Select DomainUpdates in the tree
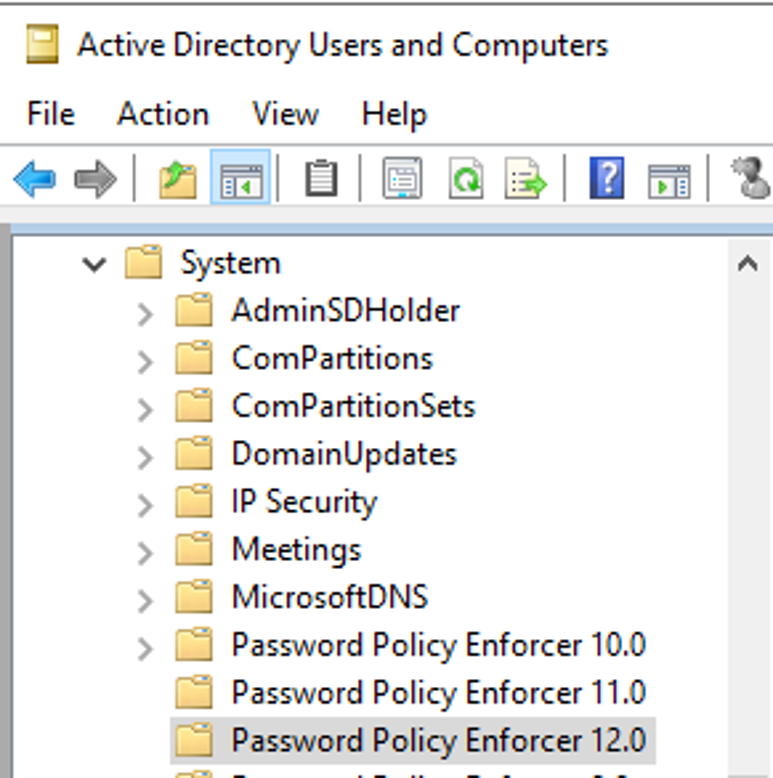Viewport: 773px width, 778px height. [x=344, y=454]
